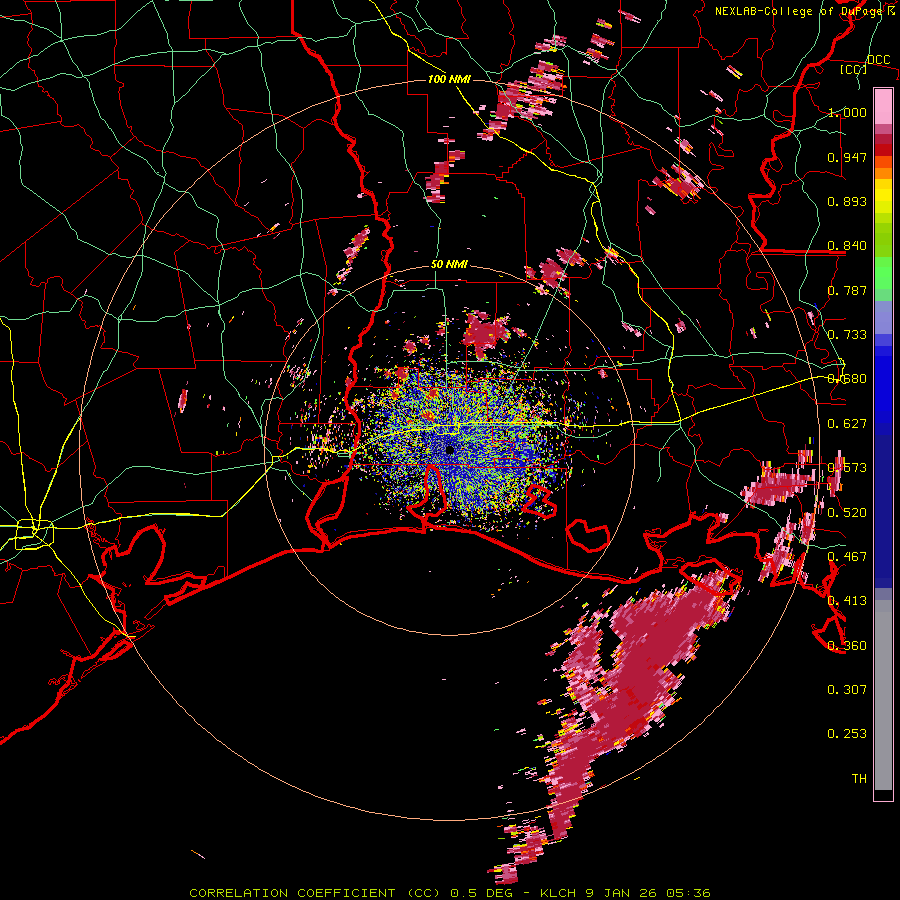
Task: Click the 0.947 scale value
Action: pos(847,157)
